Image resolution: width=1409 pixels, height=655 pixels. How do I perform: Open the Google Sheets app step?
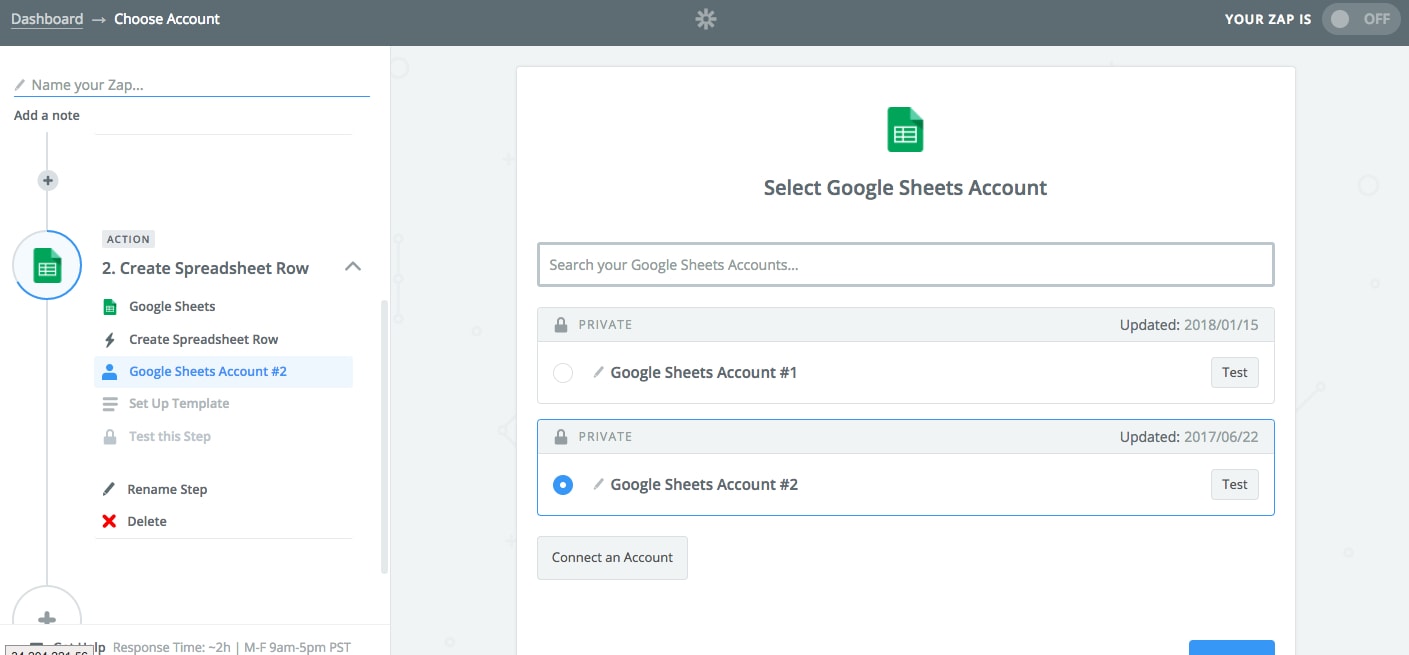click(172, 307)
